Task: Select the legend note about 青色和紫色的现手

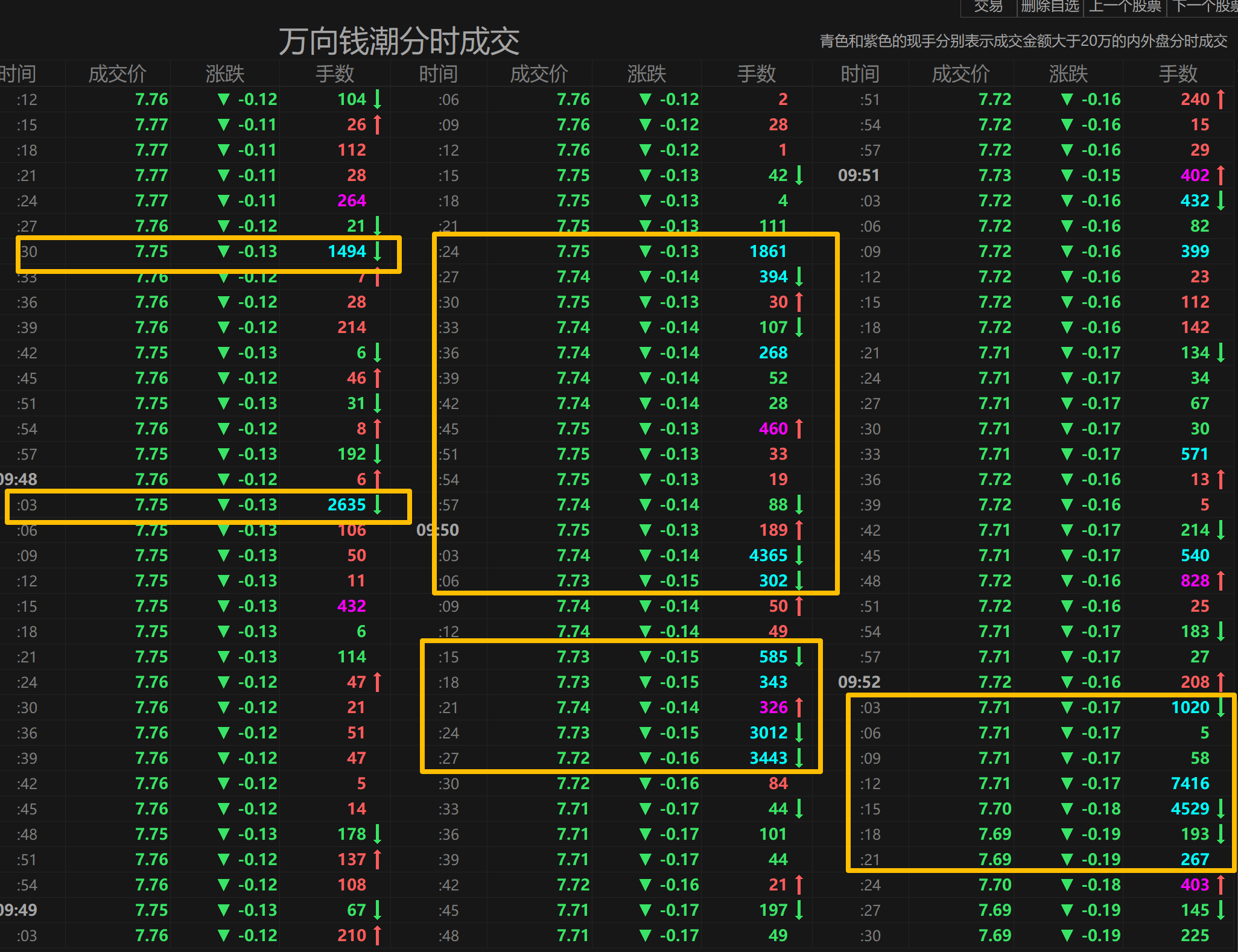Action: point(1023,41)
